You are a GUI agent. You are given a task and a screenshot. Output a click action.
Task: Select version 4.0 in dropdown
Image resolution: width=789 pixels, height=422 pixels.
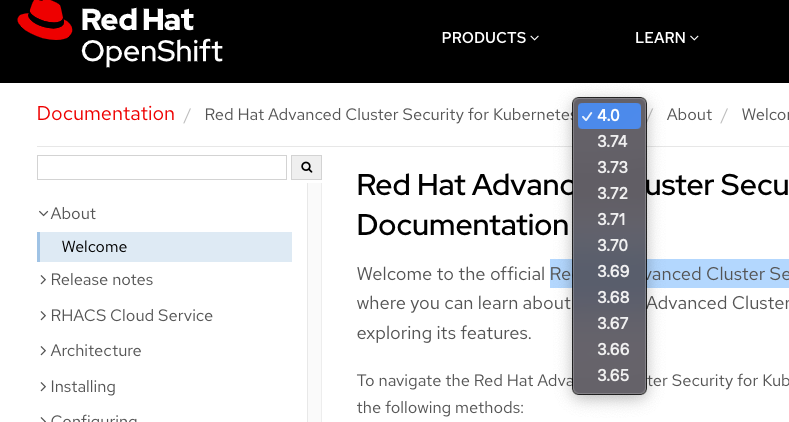pyautogui.click(x=609, y=115)
